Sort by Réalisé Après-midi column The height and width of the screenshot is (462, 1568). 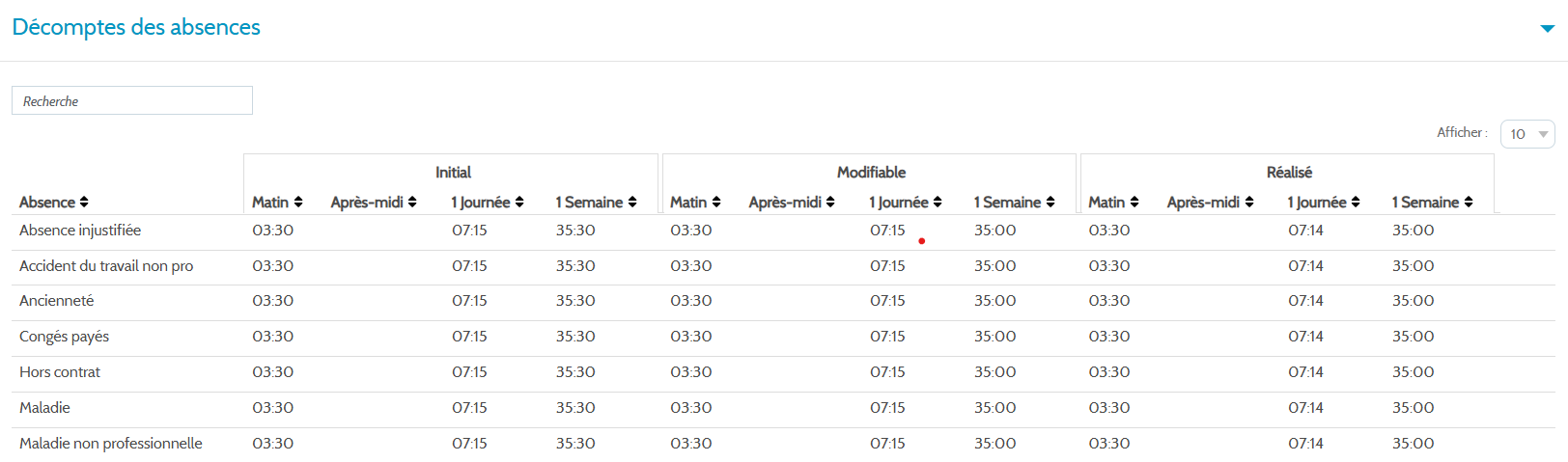(1210, 202)
